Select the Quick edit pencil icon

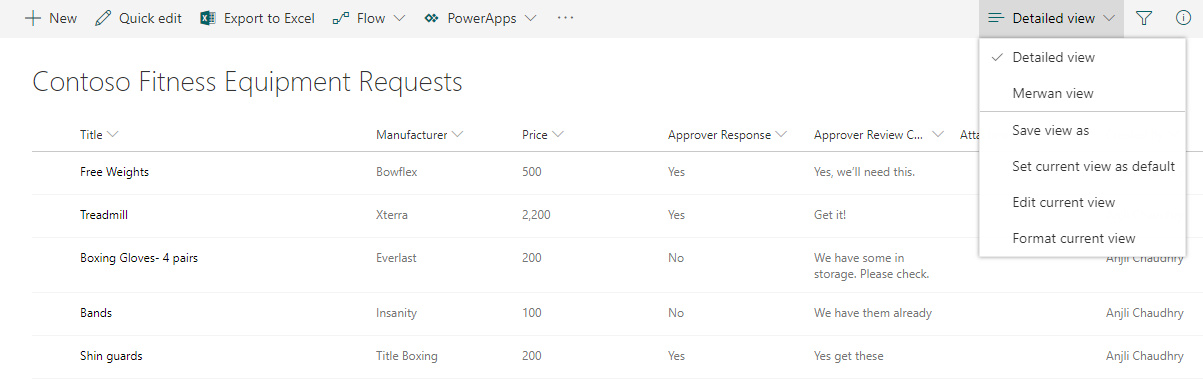click(103, 18)
